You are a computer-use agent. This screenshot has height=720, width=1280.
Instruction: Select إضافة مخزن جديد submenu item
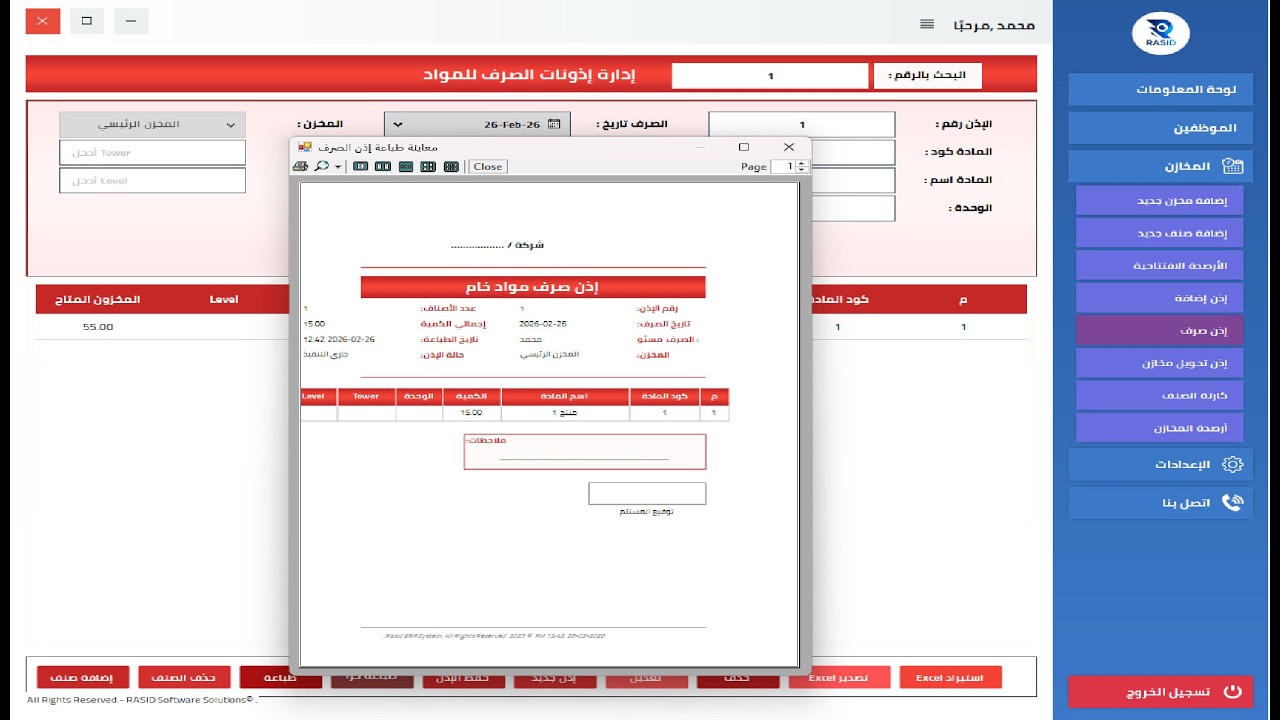click(x=1160, y=200)
